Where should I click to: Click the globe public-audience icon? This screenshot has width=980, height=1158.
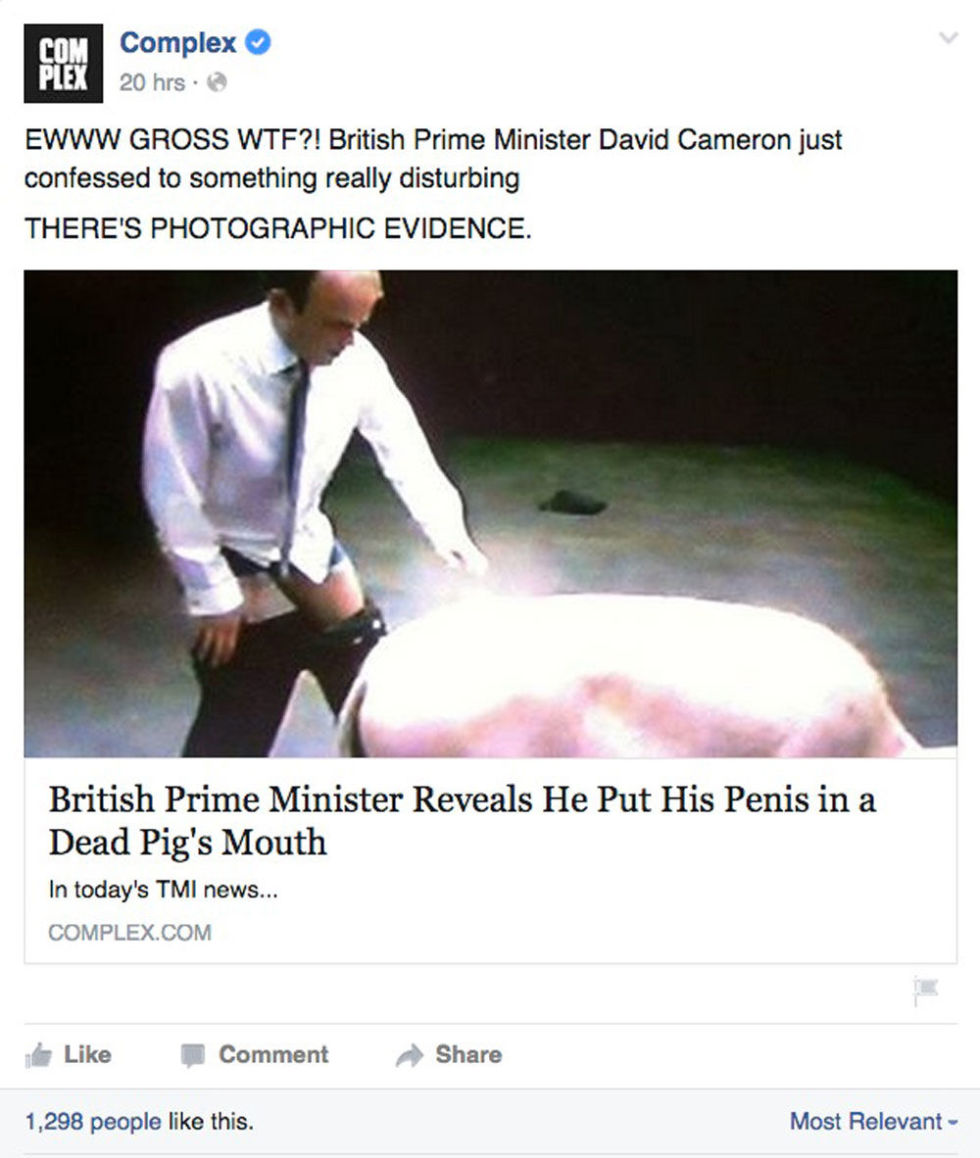coord(216,82)
